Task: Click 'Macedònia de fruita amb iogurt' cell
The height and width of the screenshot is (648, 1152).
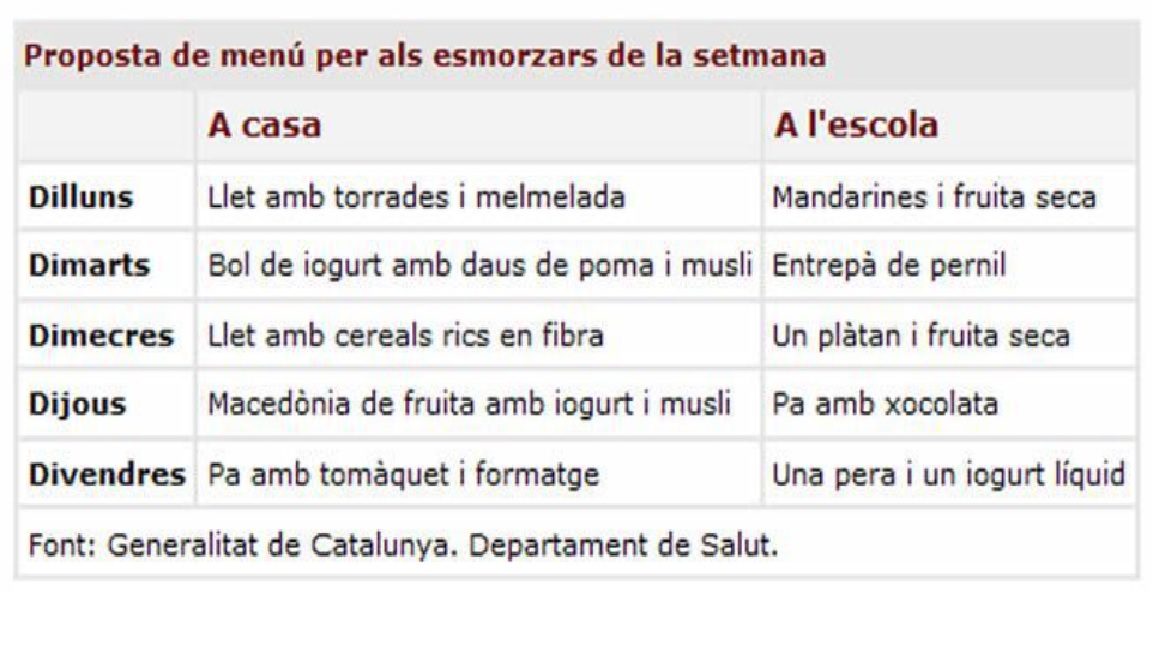Action: (470, 404)
